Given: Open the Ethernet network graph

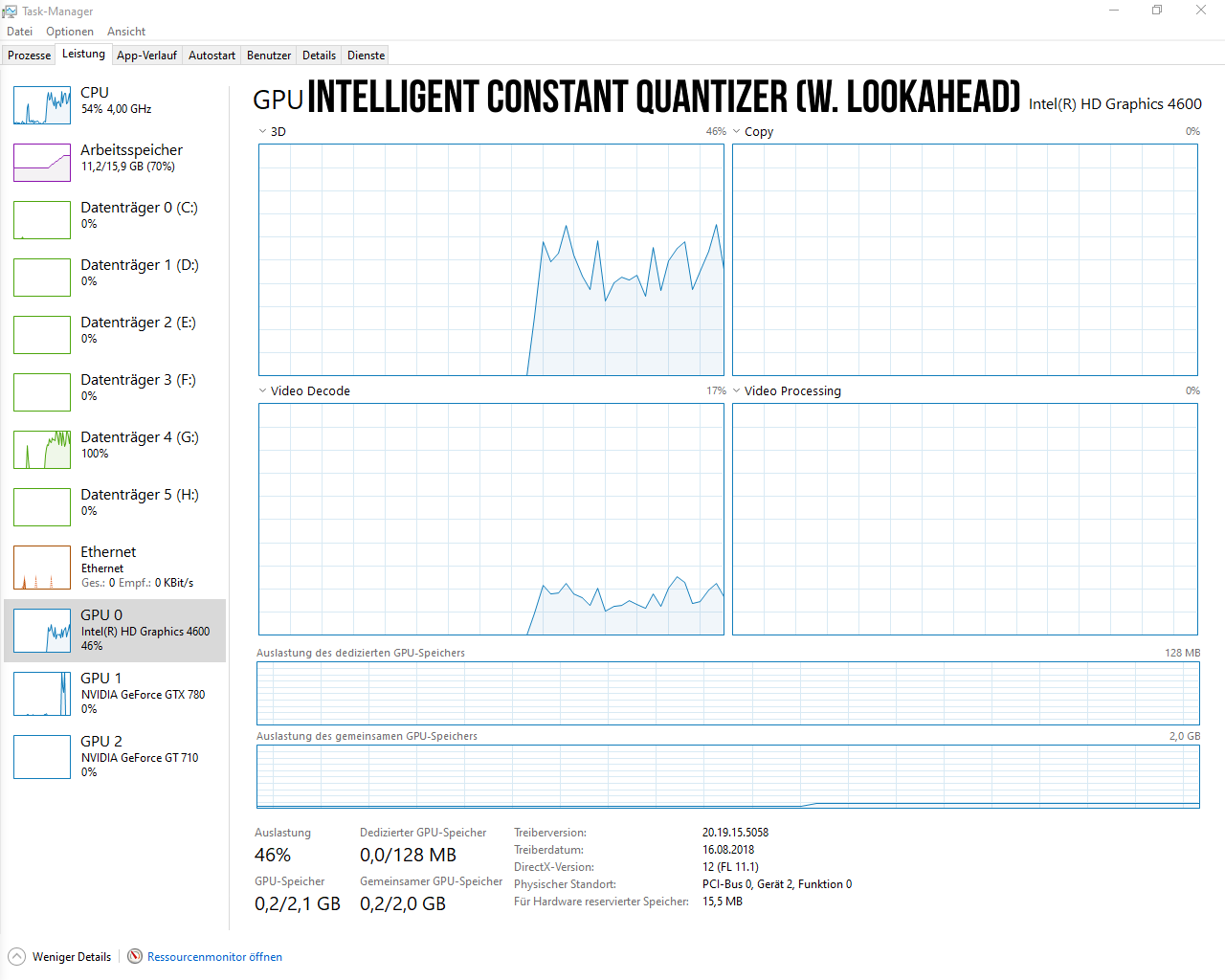Looking at the screenshot, I should pyautogui.click(x=42, y=567).
